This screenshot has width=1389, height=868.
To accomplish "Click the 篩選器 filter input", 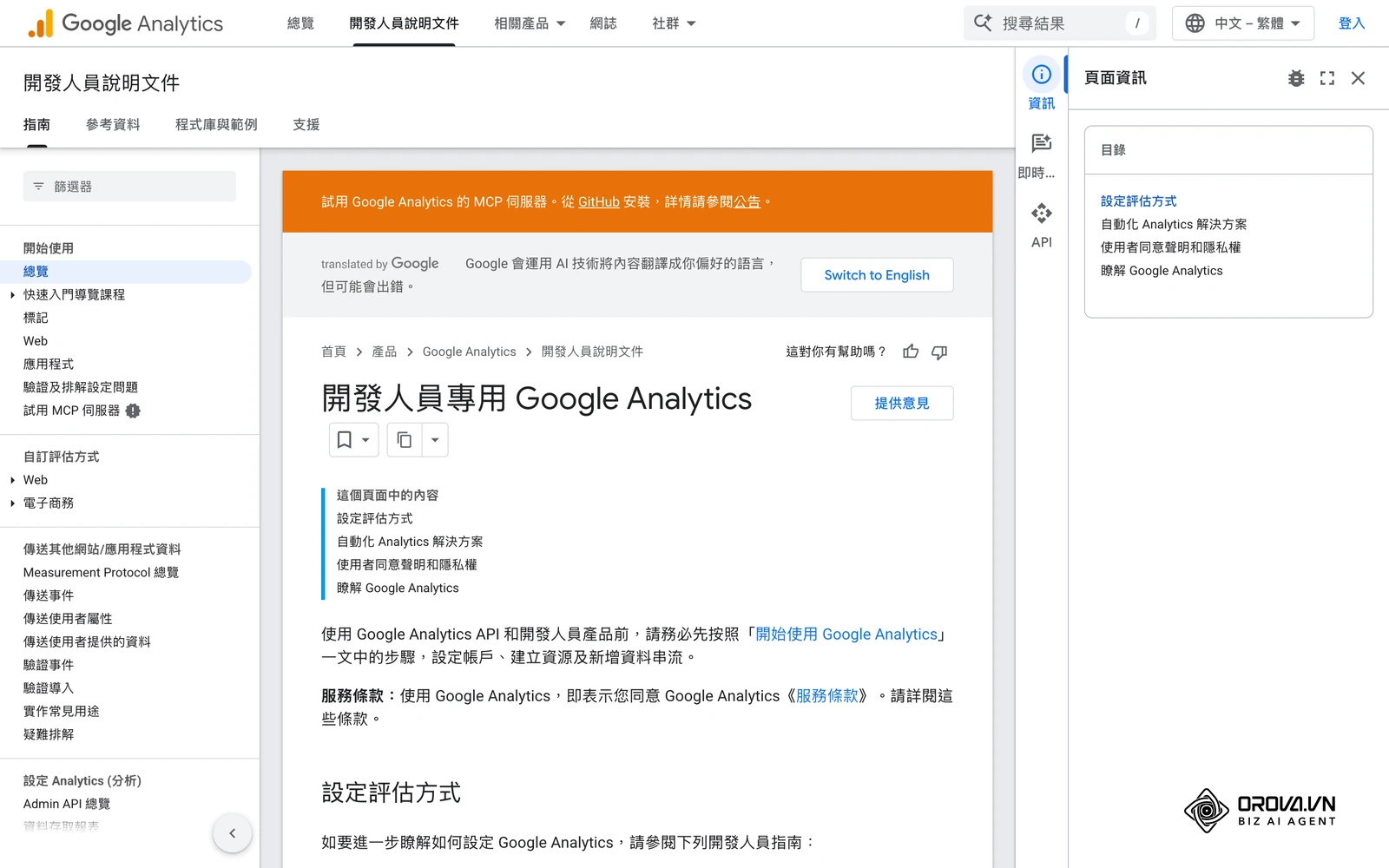I will (129, 187).
